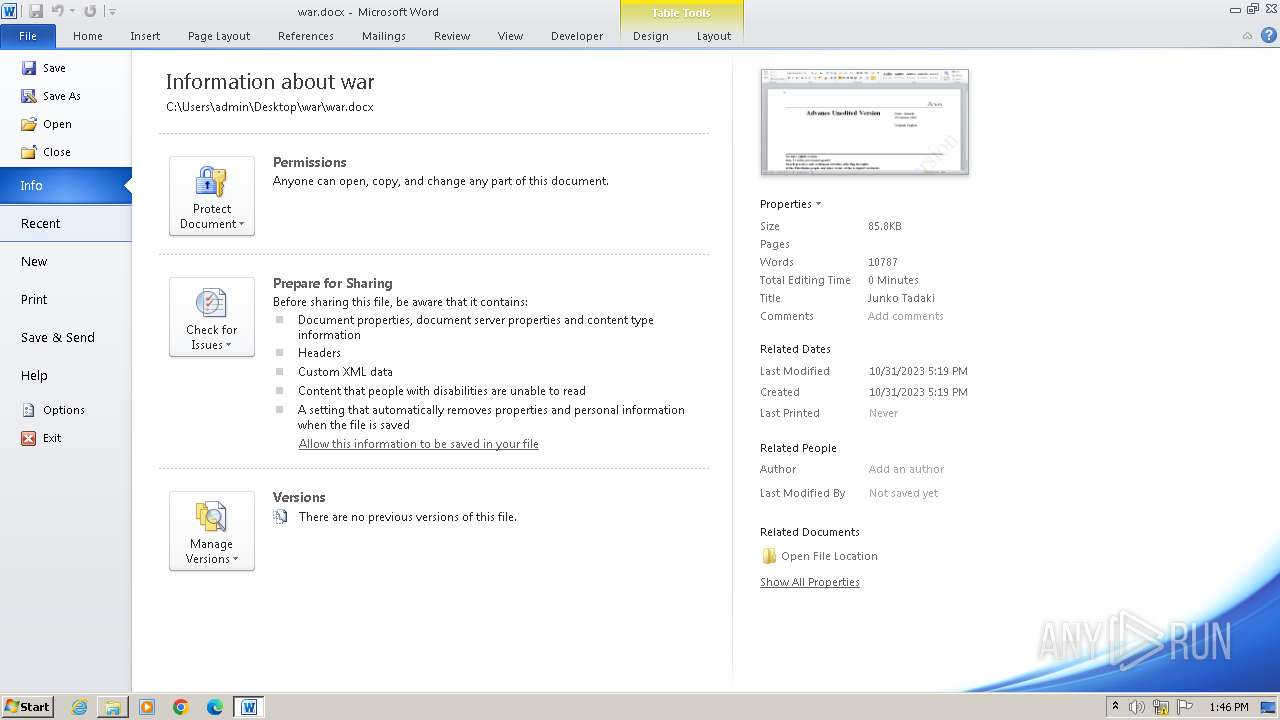The image size is (1280, 720).
Task: Open Internet Explorer from the taskbar
Action: pos(79,707)
